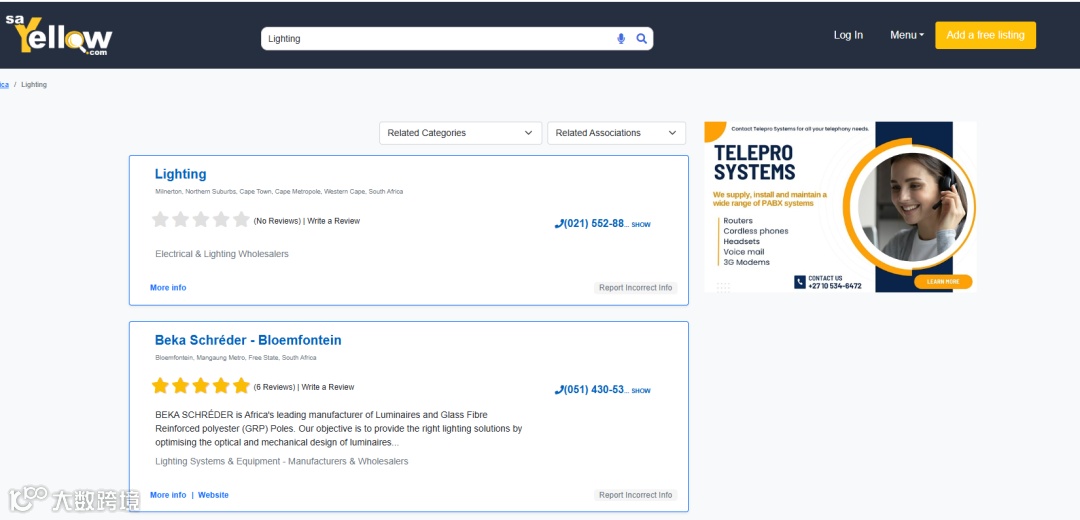Show full number for (051) 430-53
Image resolution: width=1080 pixels, height=520 pixels.
(641, 391)
